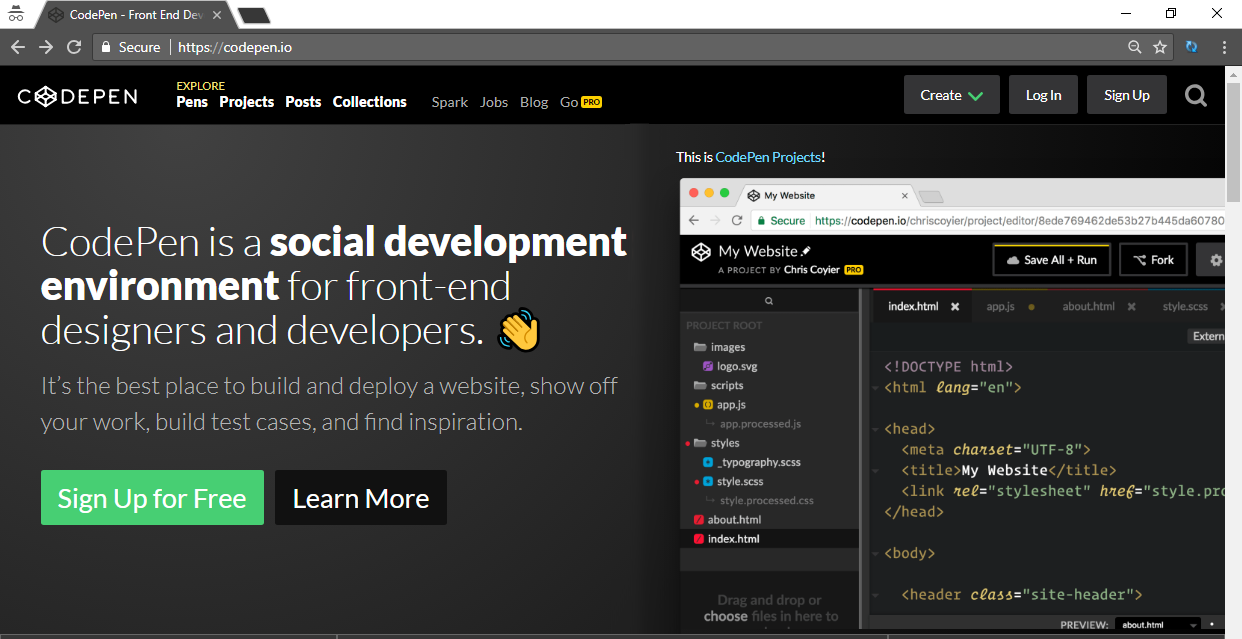Click the Fork button in preview
The width and height of the screenshot is (1242, 639).
tap(1153, 260)
